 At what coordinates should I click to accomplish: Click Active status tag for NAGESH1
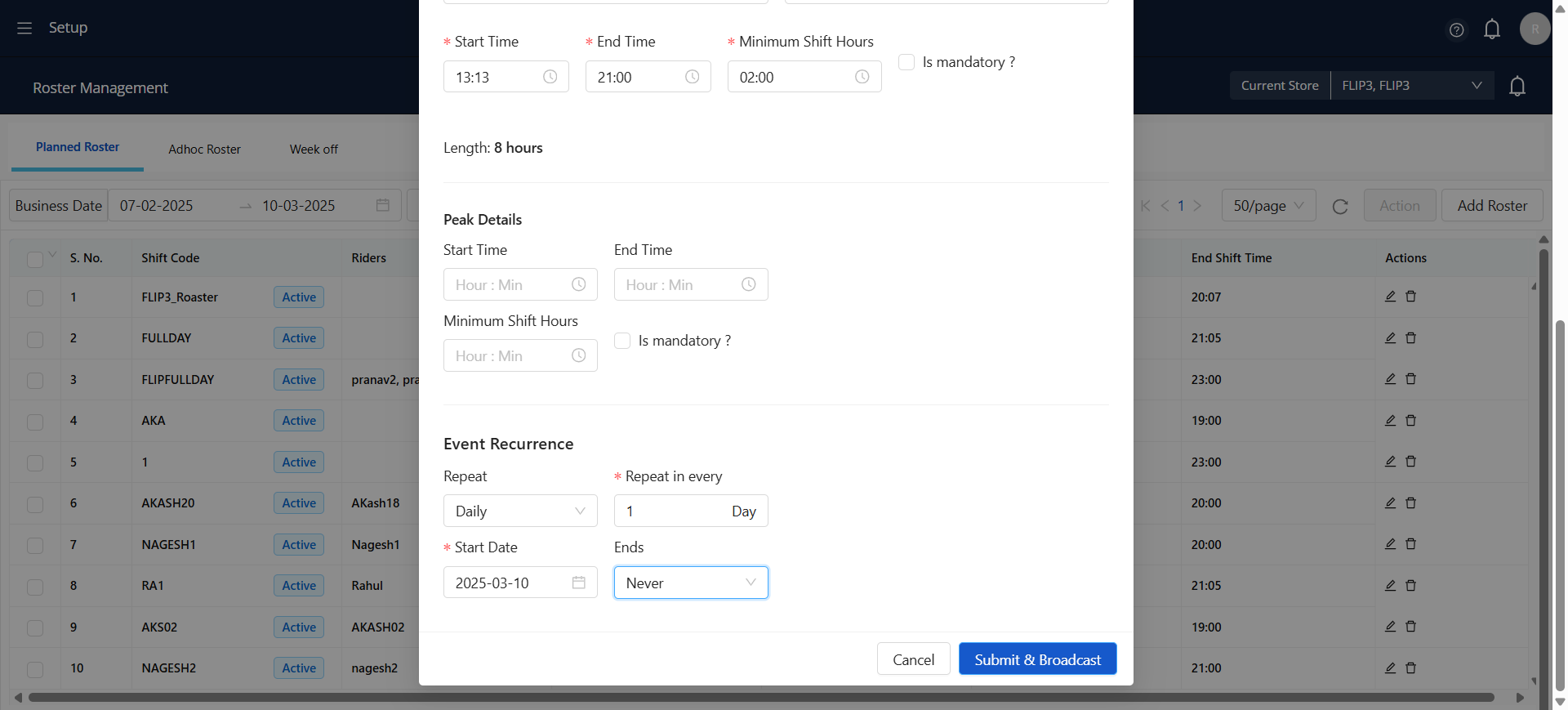tap(299, 544)
